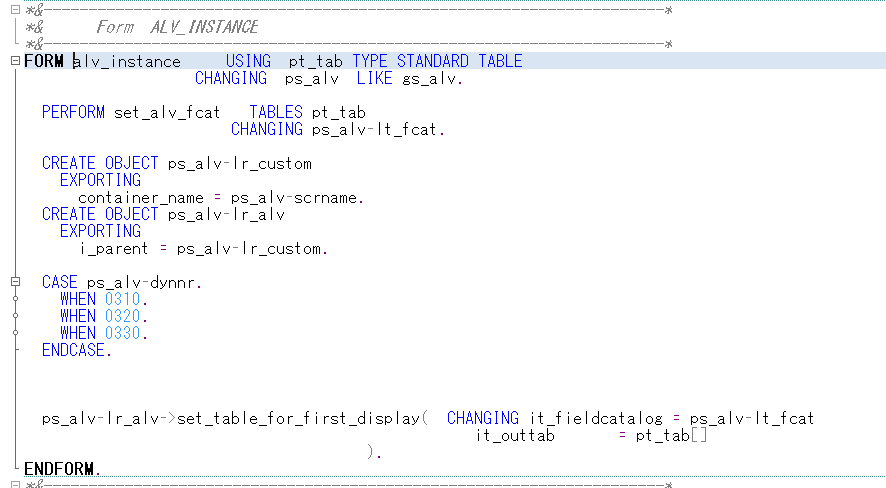Click the ENDCASE keyword
Image resolution: width=886 pixels, height=488 pixels.
pyautogui.click(x=73, y=350)
